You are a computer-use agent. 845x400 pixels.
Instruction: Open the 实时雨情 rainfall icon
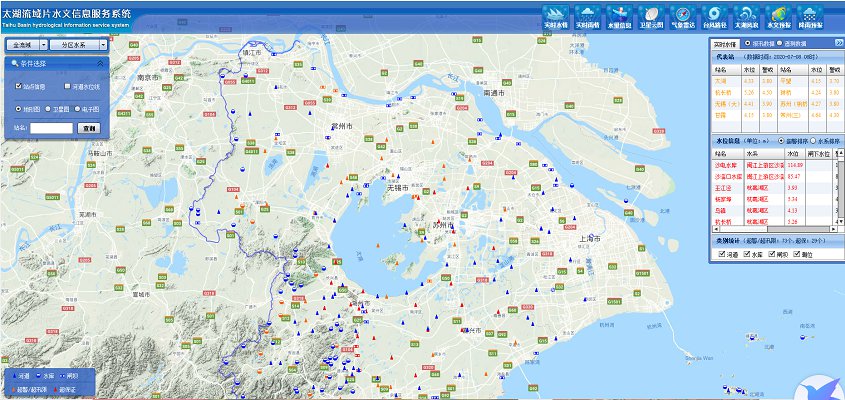coord(587,16)
